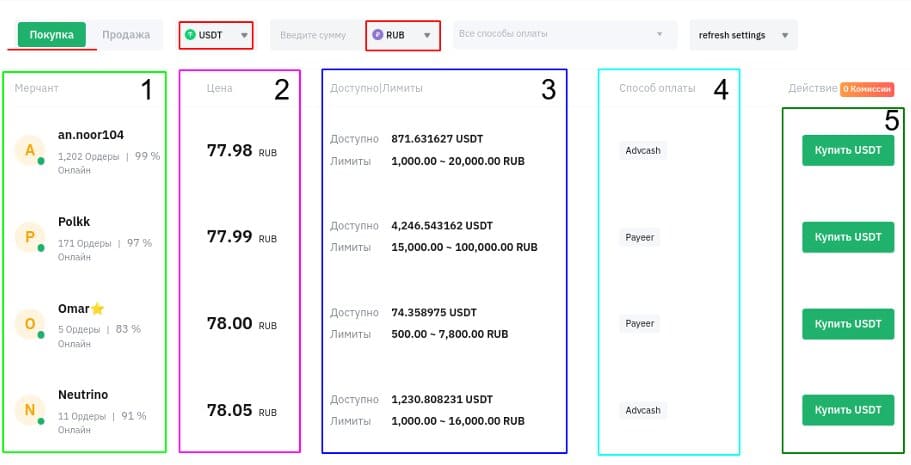Screen dimensions: 911x465
Task: Click 5 Ордеры stat for Omar
Action: pos(78,330)
